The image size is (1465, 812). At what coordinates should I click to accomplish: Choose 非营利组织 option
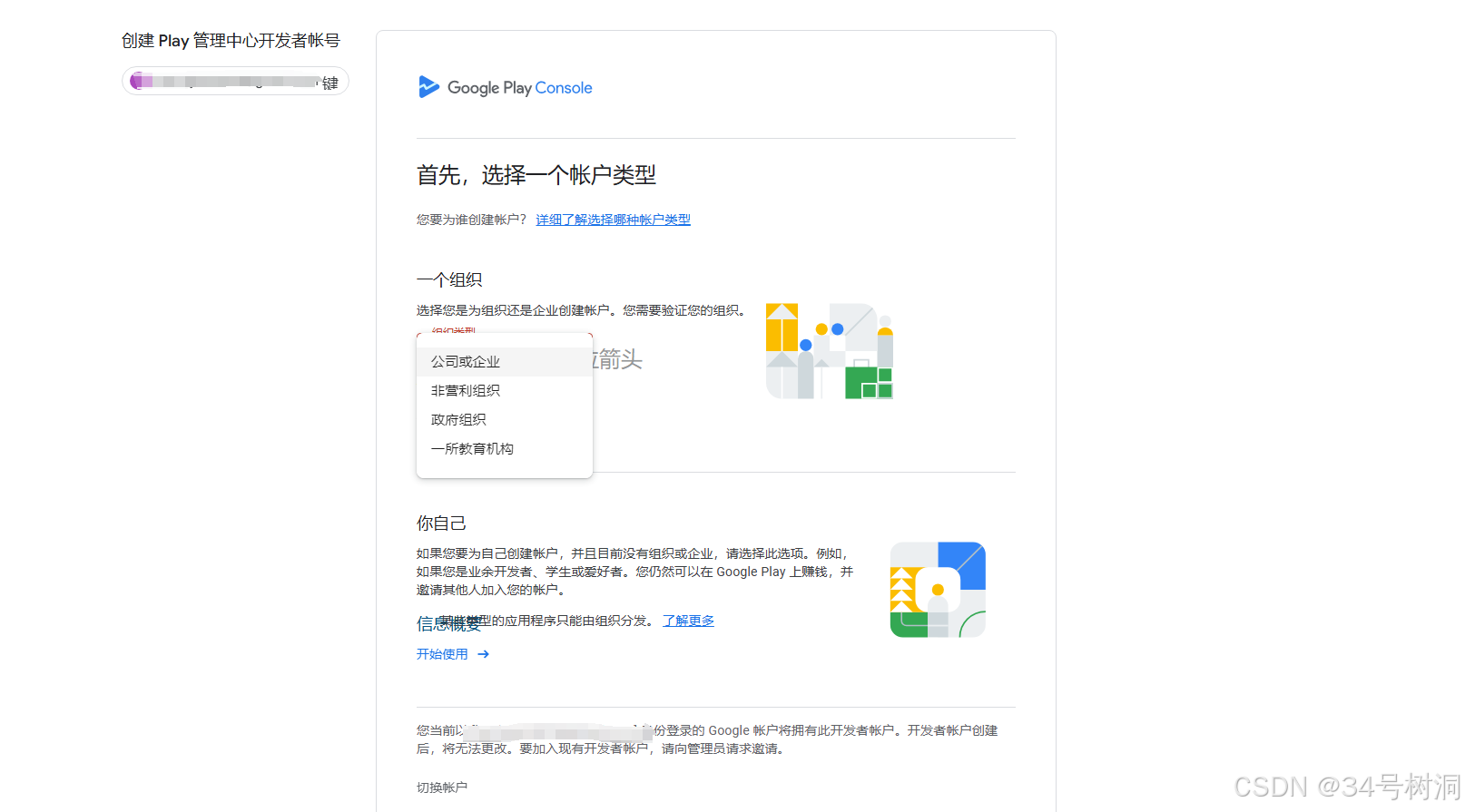pos(505,390)
